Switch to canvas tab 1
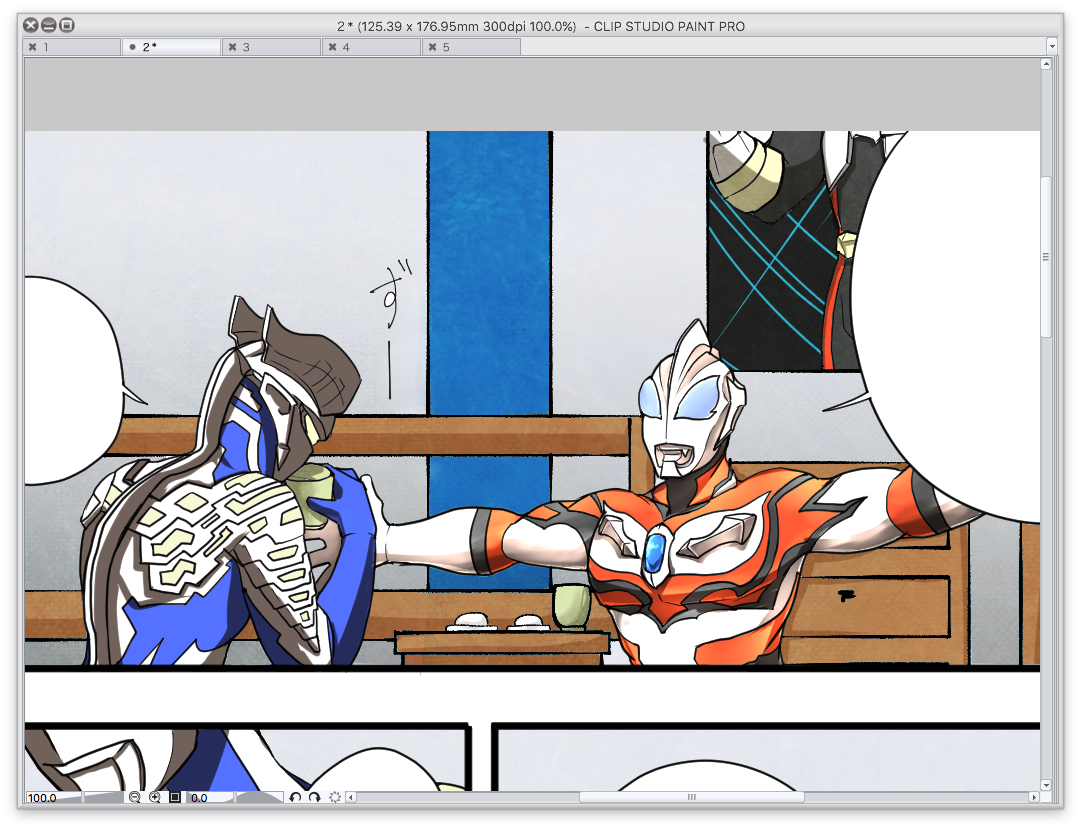 [72, 47]
